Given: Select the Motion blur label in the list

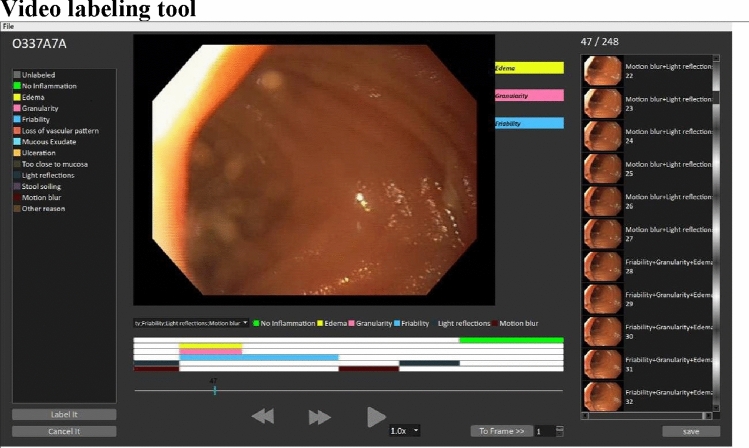Looking at the screenshot, I should pos(37,197).
